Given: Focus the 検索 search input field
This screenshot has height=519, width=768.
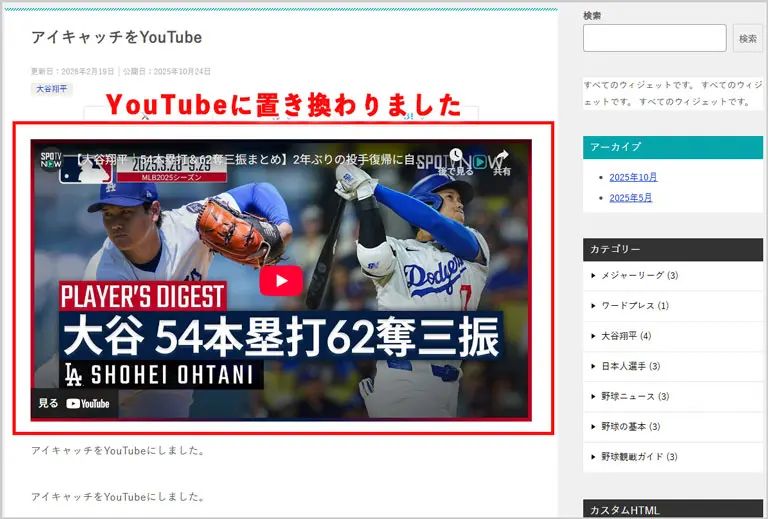Looking at the screenshot, I should coord(654,38).
